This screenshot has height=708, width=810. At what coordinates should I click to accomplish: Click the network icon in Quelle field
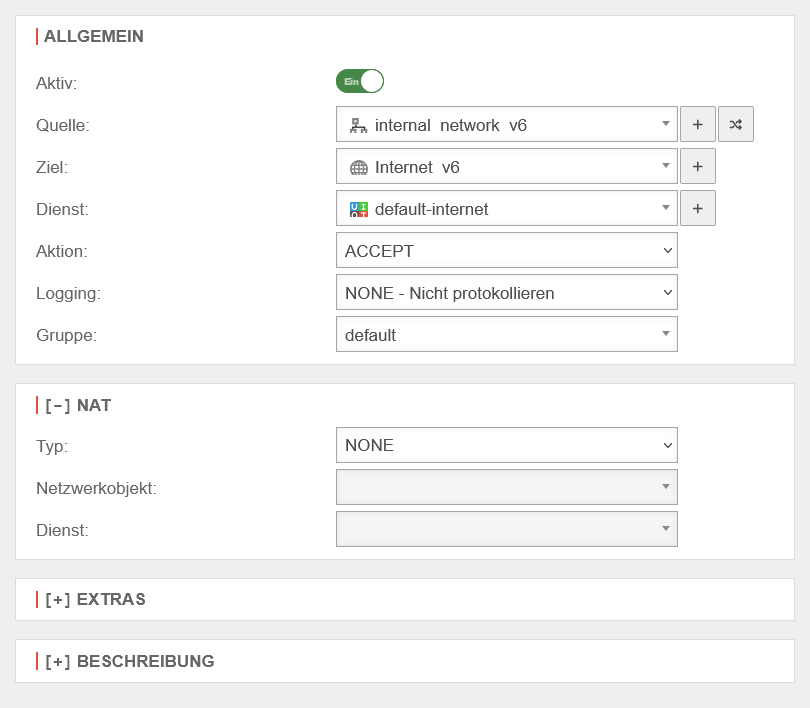click(x=358, y=126)
